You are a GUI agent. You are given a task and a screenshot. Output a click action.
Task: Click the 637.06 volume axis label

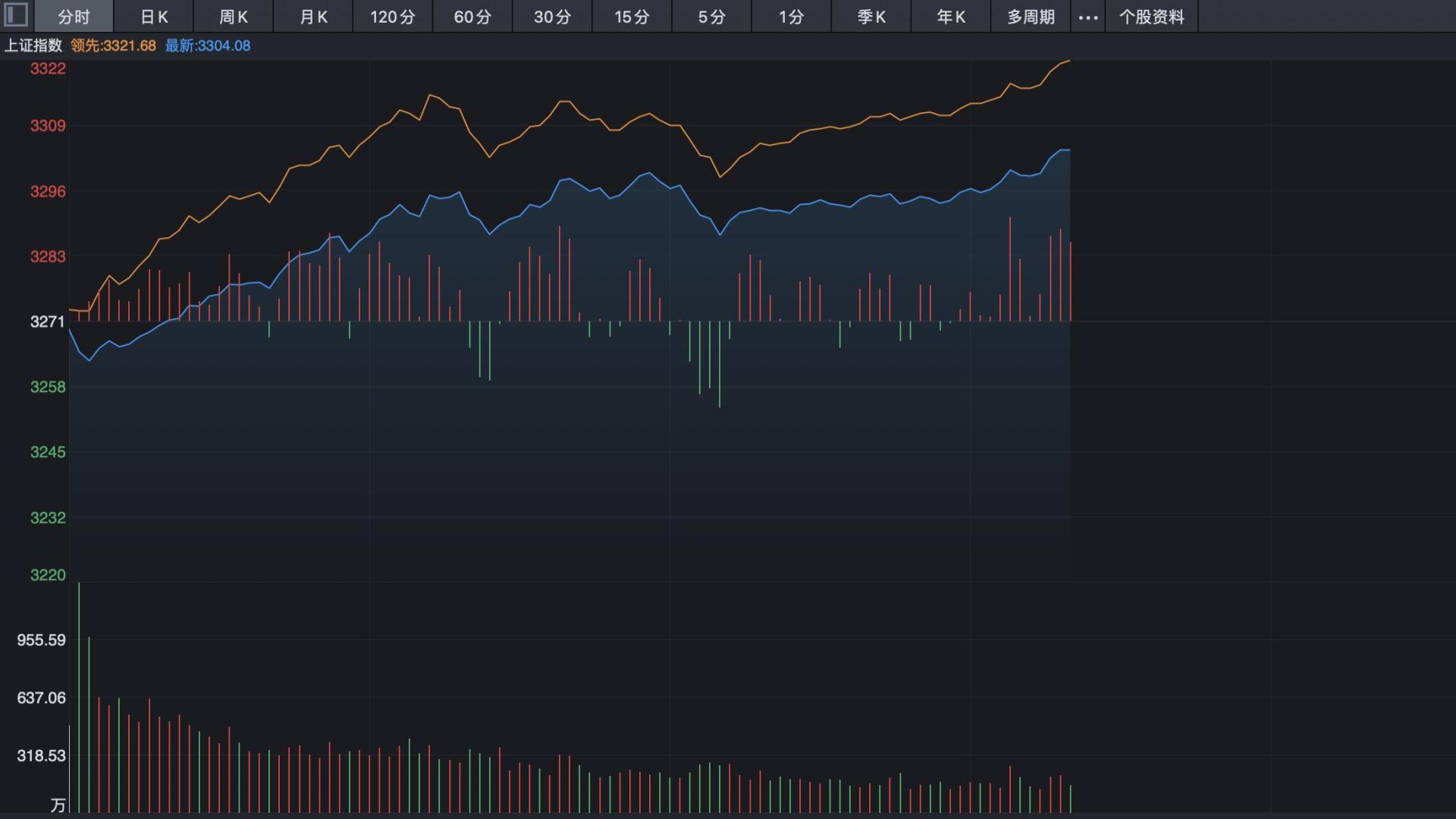42,698
